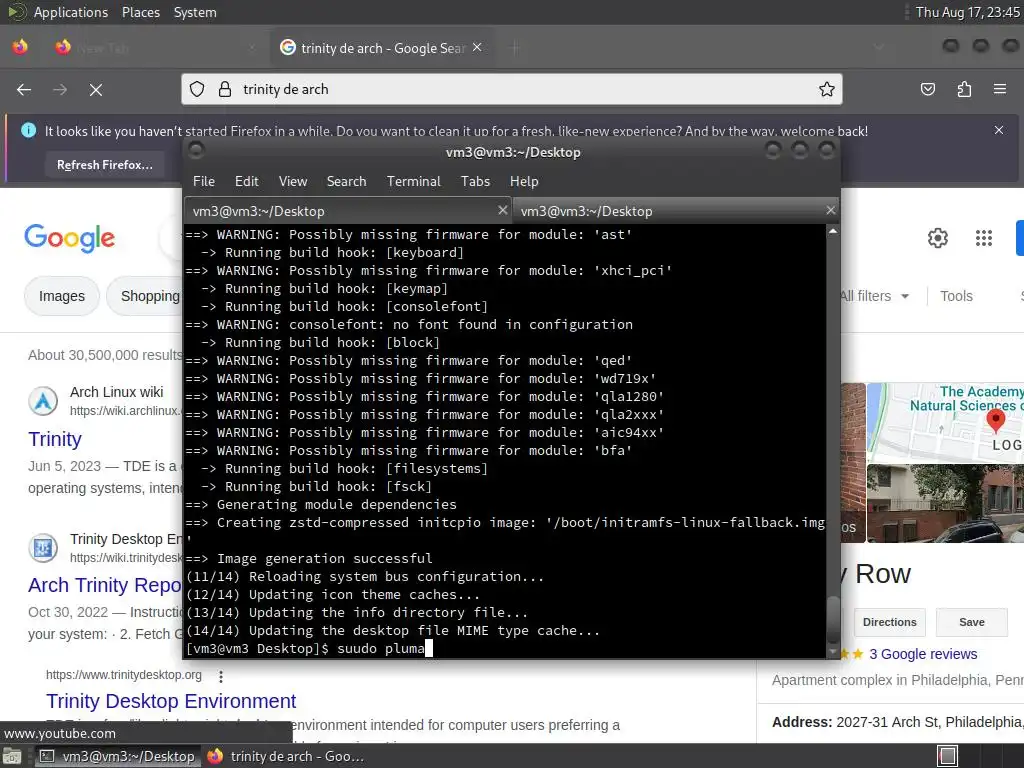Switch to terminal in taskbar
Screen dimensions: 1024x768
tap(118, 756)
